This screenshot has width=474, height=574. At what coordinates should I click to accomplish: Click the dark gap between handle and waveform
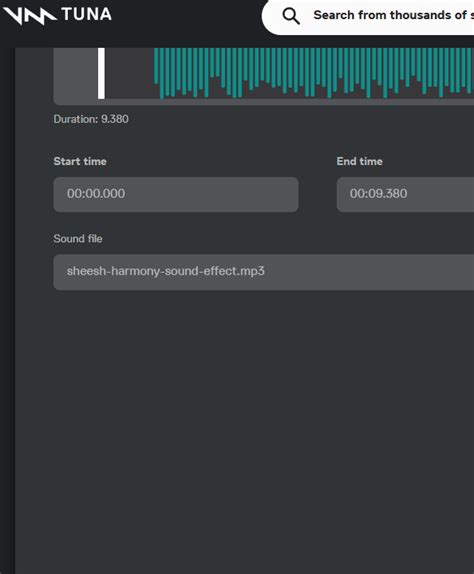[129, 73]
